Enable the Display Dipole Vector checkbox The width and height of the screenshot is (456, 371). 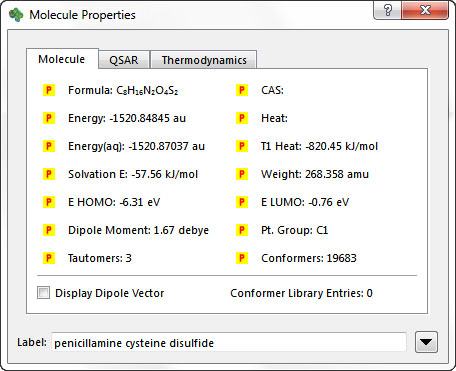click(44, 293)
